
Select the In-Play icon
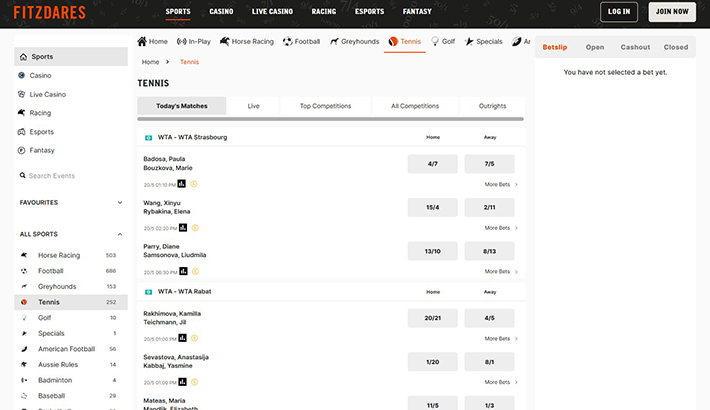point(182,41)
